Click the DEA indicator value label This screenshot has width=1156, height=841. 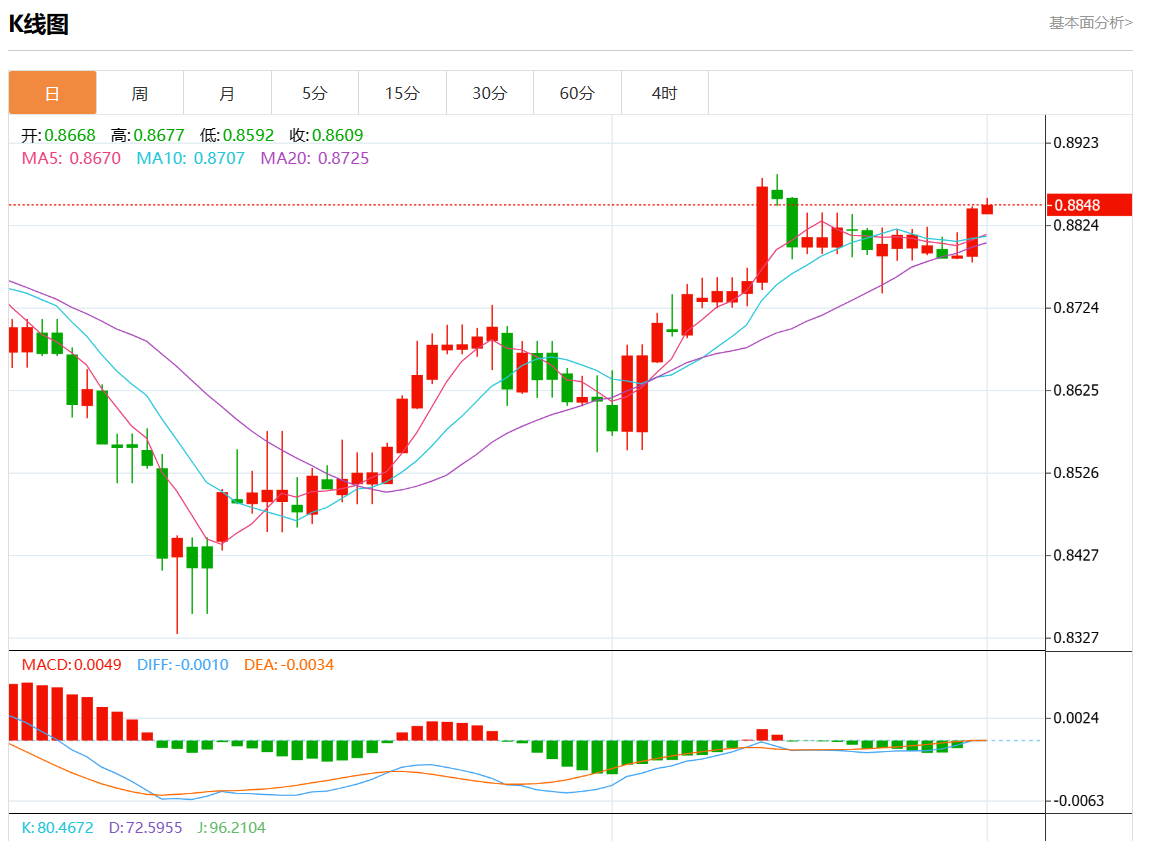(x=289, y=665)
